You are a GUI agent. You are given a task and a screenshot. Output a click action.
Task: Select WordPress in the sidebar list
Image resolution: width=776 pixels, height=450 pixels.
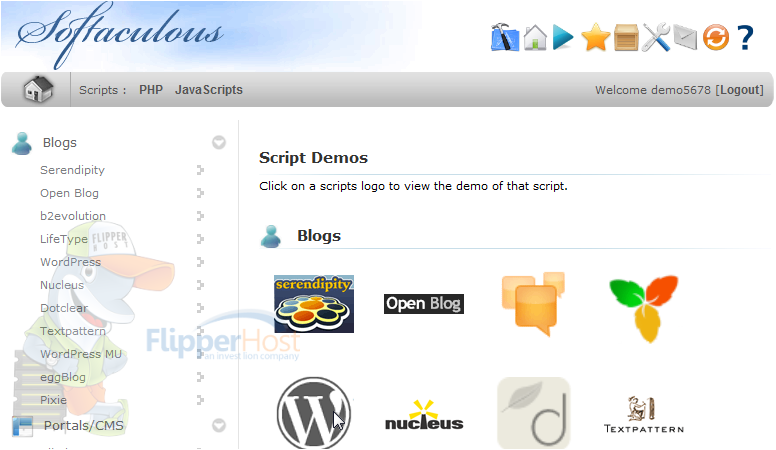coord(70,262)
